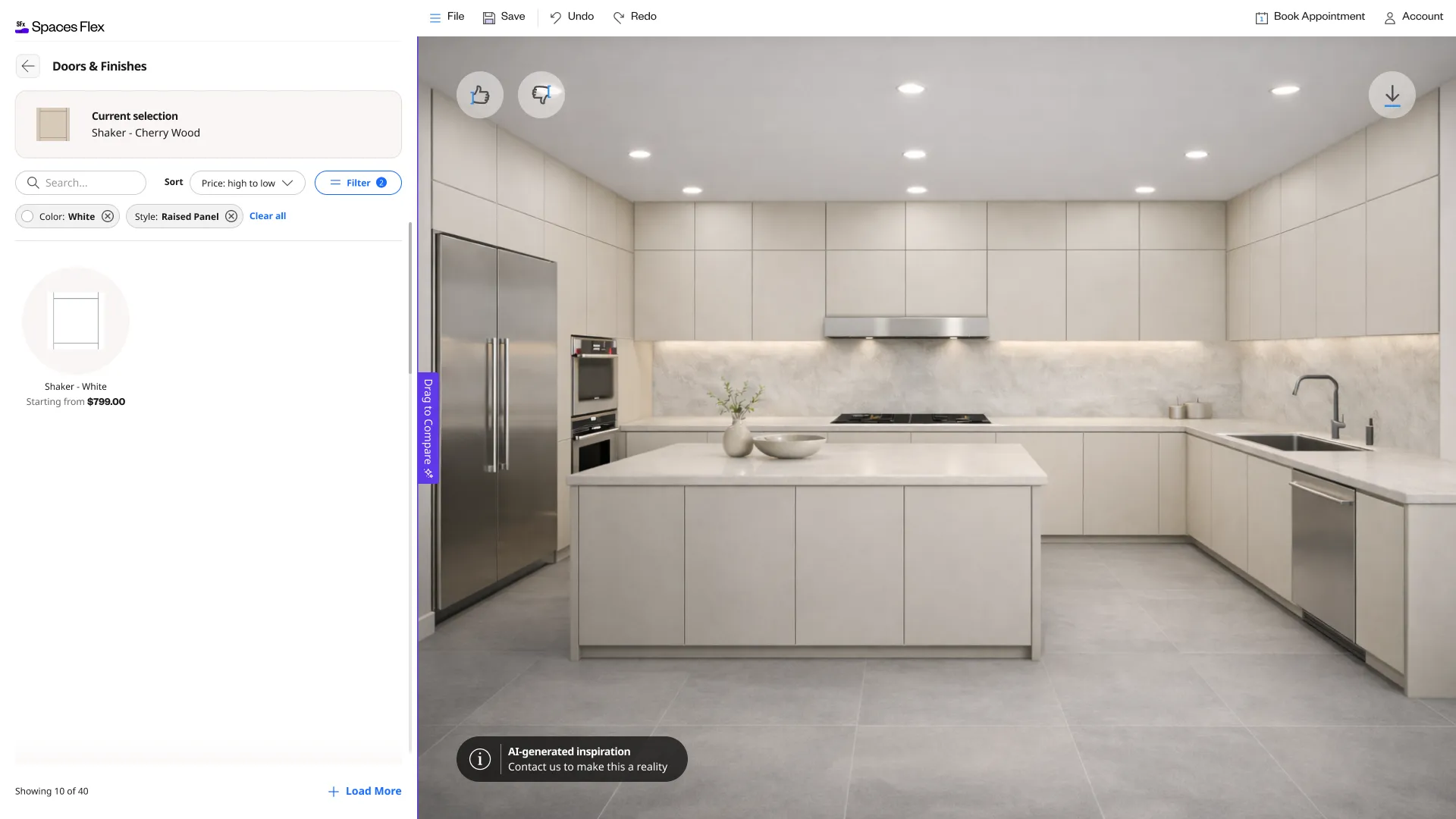Undo the last change

tap(572, 17)
